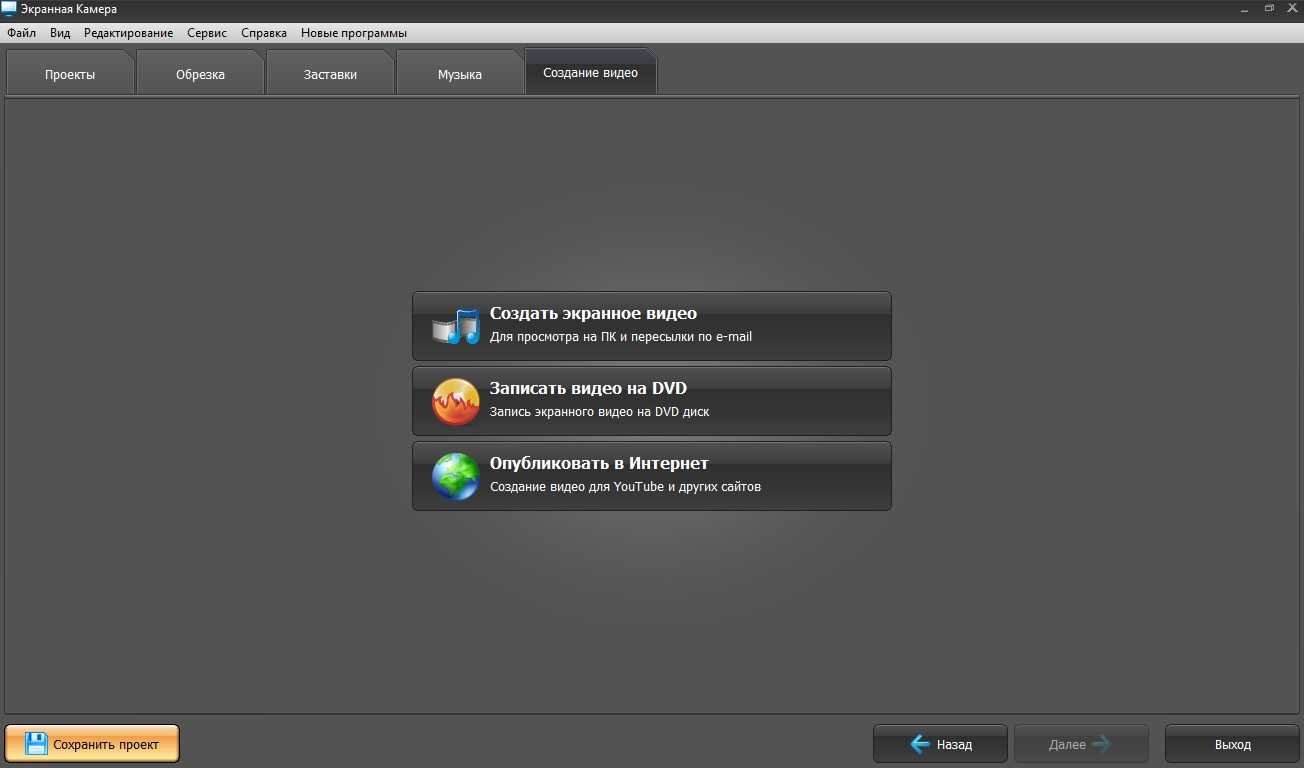The width and height of the screenshot is (1304, 768).
Task: Open the Вид menu
Action: [x=60, y=33]
